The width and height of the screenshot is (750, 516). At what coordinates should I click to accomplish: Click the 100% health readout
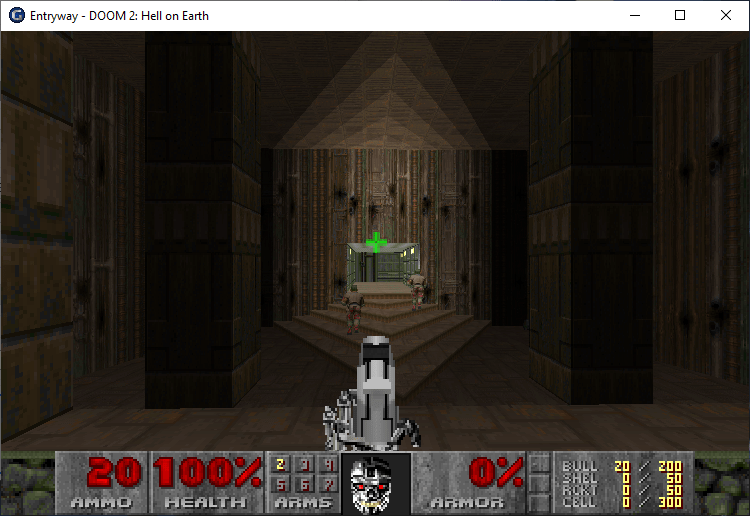(x=207, y=472)
